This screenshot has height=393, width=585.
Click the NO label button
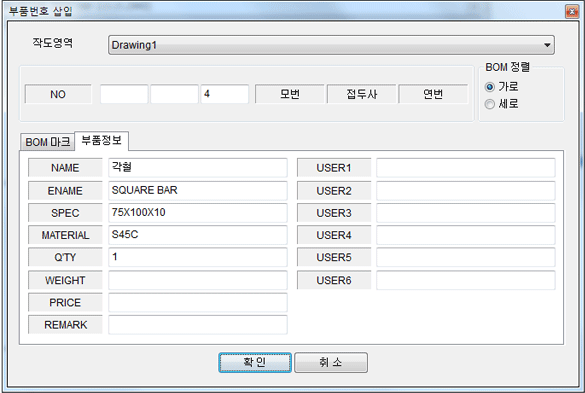[58, 94]
